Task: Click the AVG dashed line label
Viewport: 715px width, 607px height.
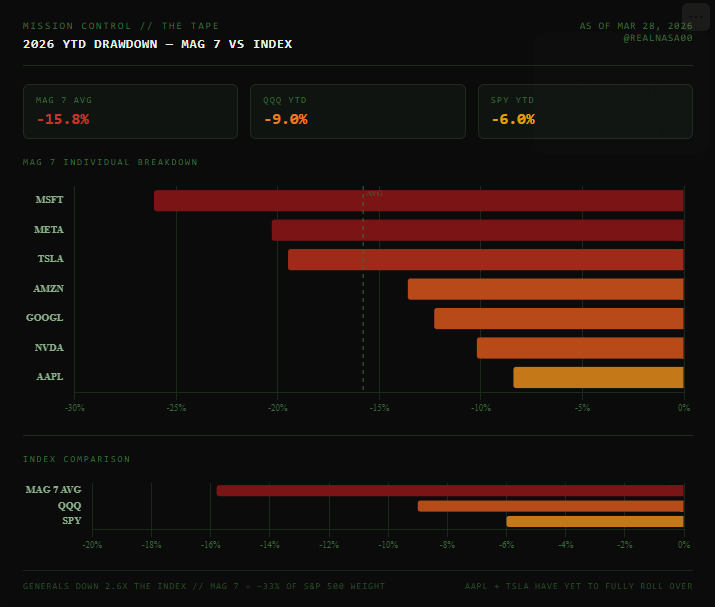Action: [x=374, y=193]
